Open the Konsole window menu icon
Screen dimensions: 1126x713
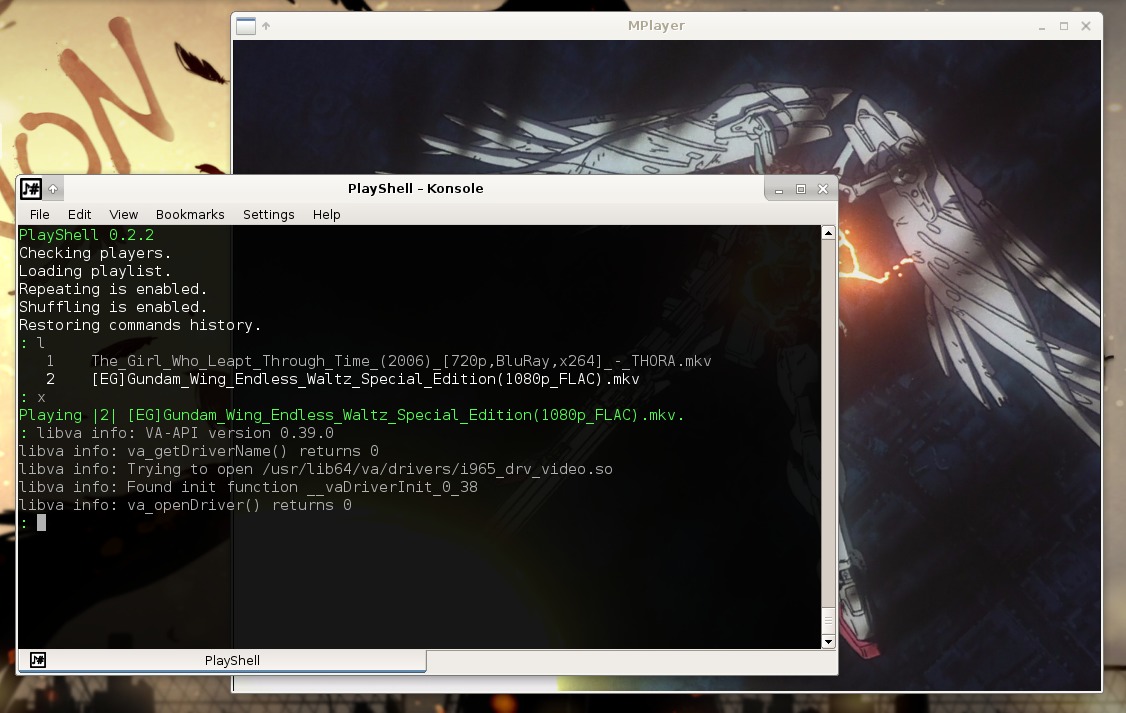click(31, 188)
